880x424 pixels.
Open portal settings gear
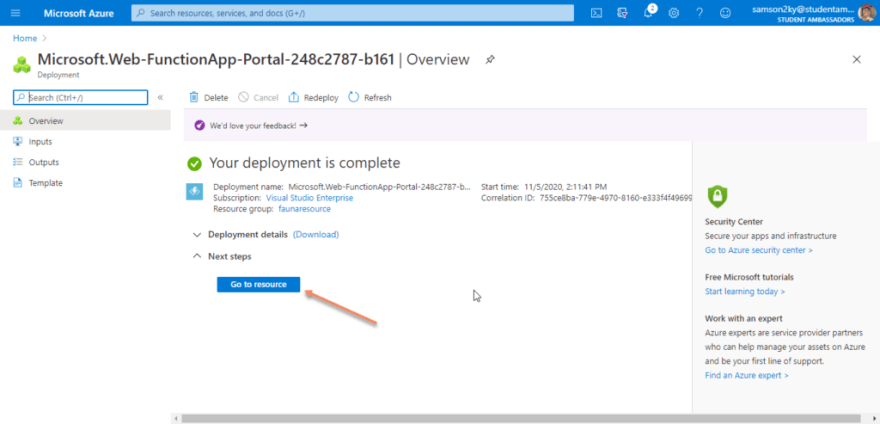(674, 13)
